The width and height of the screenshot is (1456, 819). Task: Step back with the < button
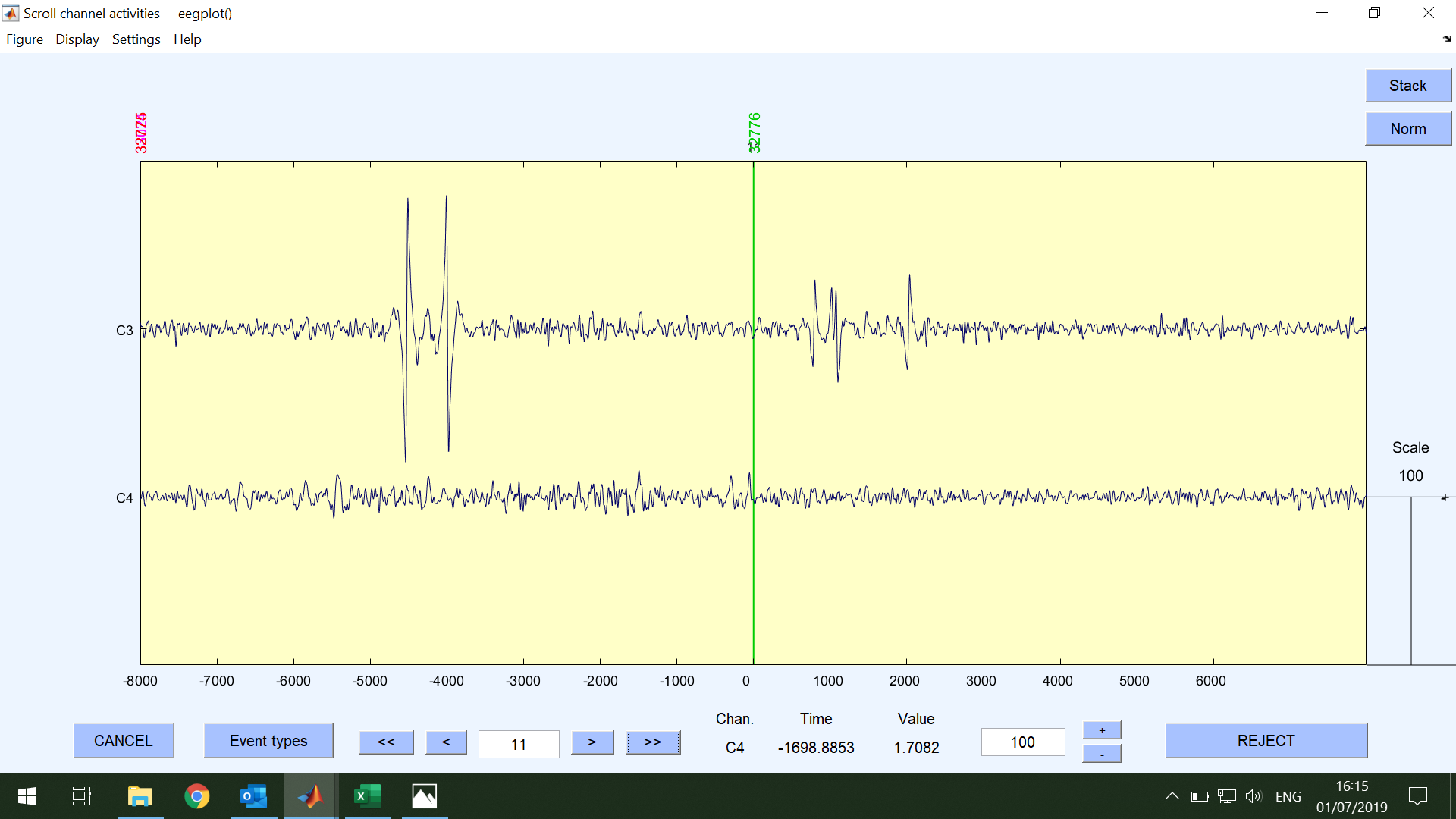pos(446,742)
